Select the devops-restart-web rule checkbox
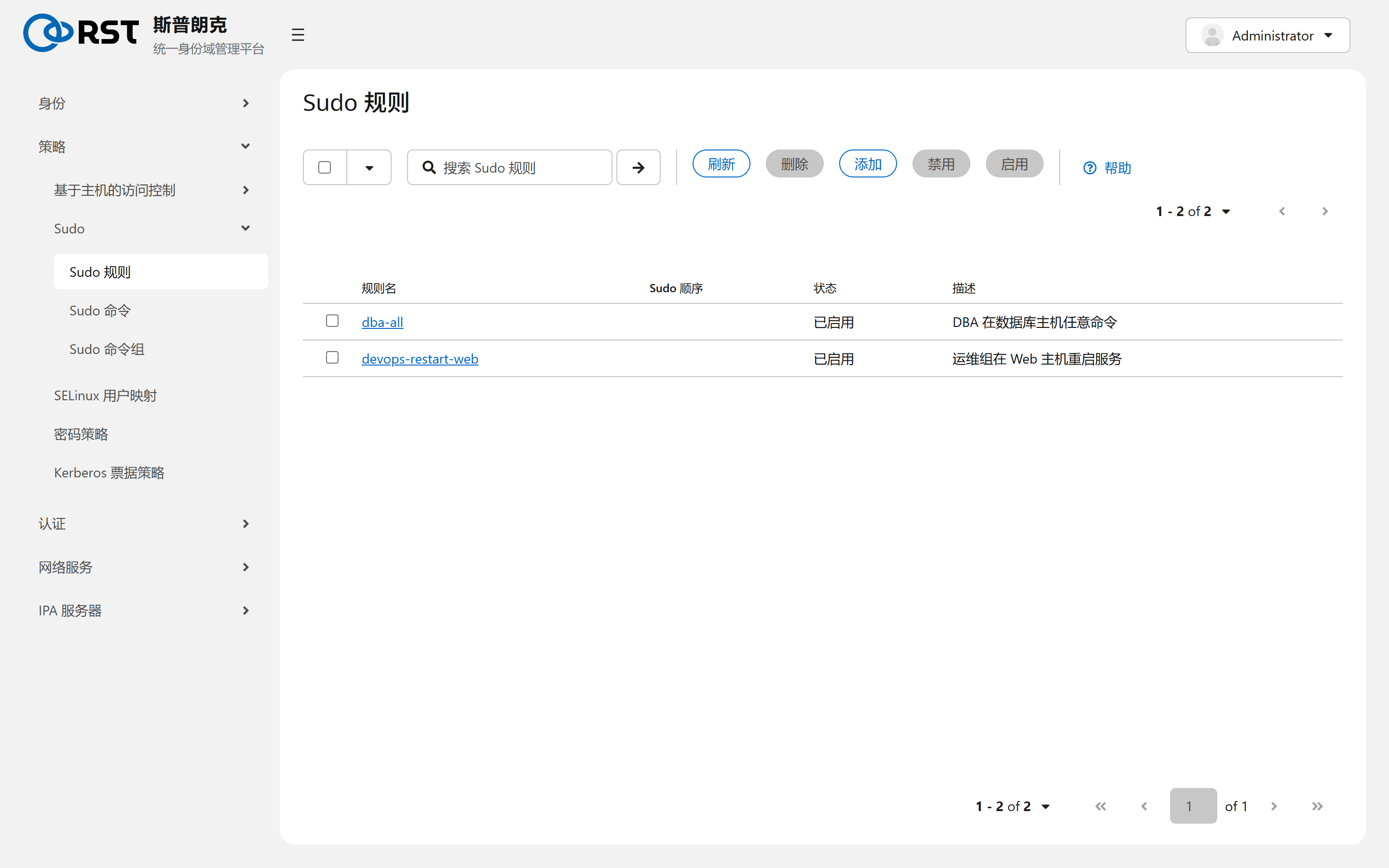 pyautogui.click(x=332, y=357)
